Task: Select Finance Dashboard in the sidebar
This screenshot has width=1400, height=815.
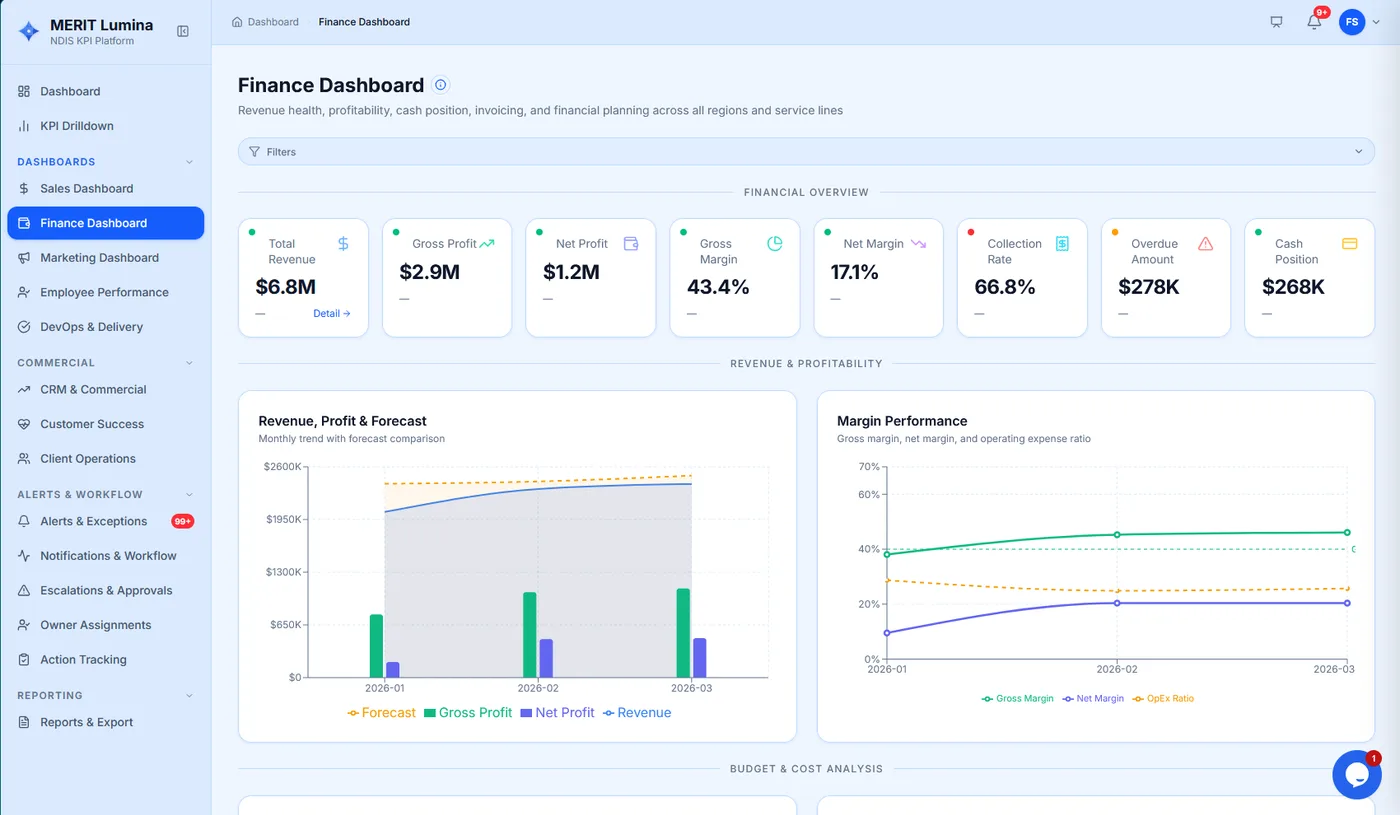Action: (x=105, y=223)
